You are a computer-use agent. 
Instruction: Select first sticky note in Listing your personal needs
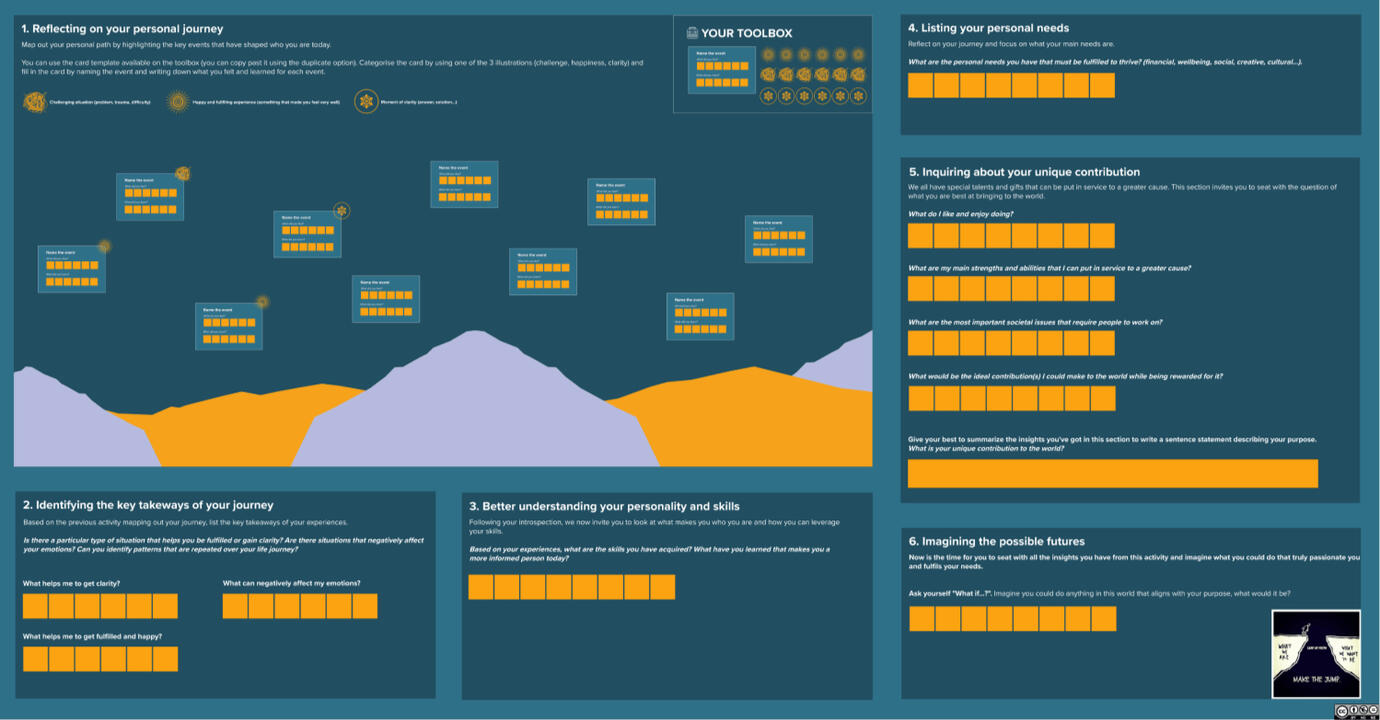pyautogui.click(x=920, y=86)
